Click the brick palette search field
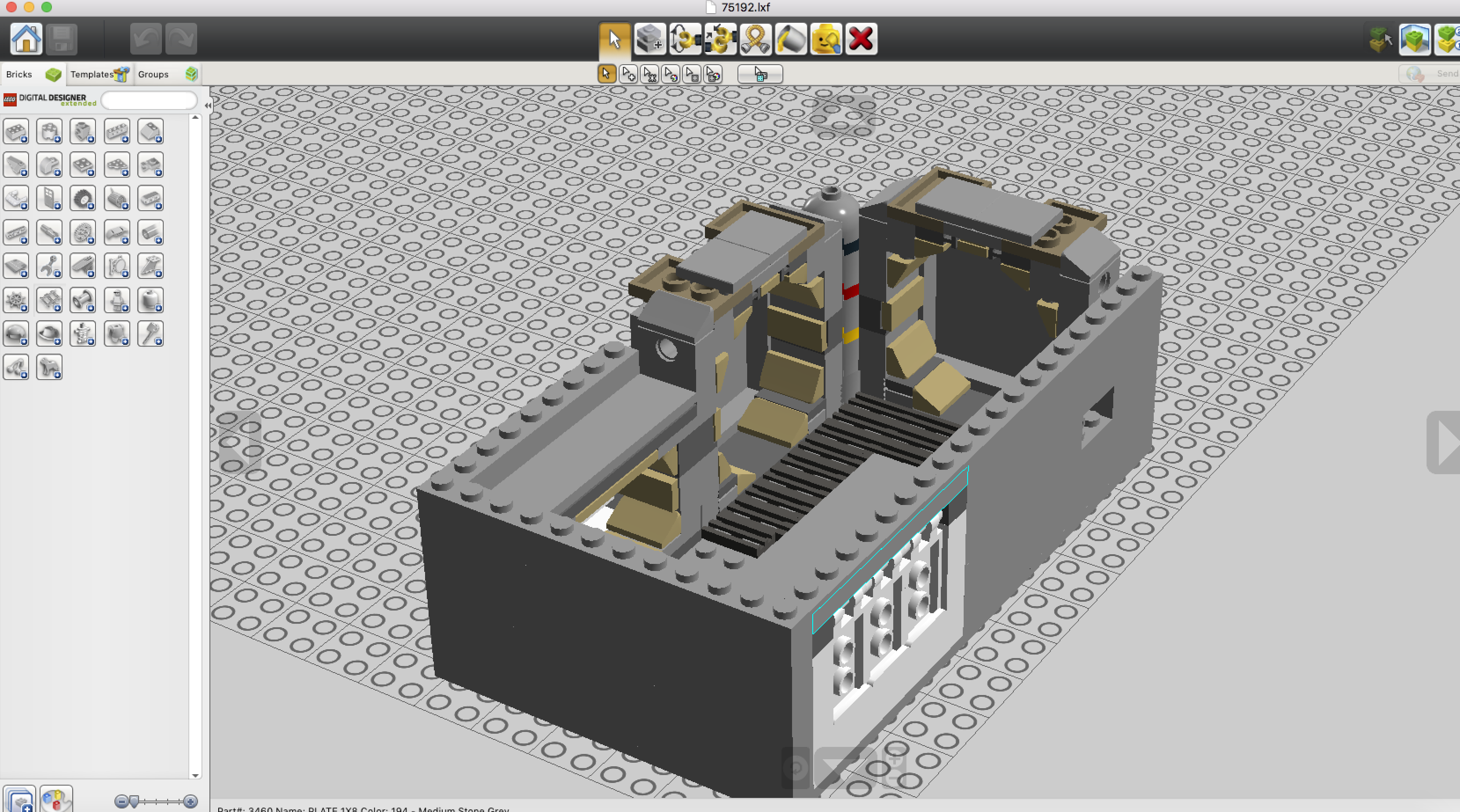1460x812 pixels. click(149, 100)
